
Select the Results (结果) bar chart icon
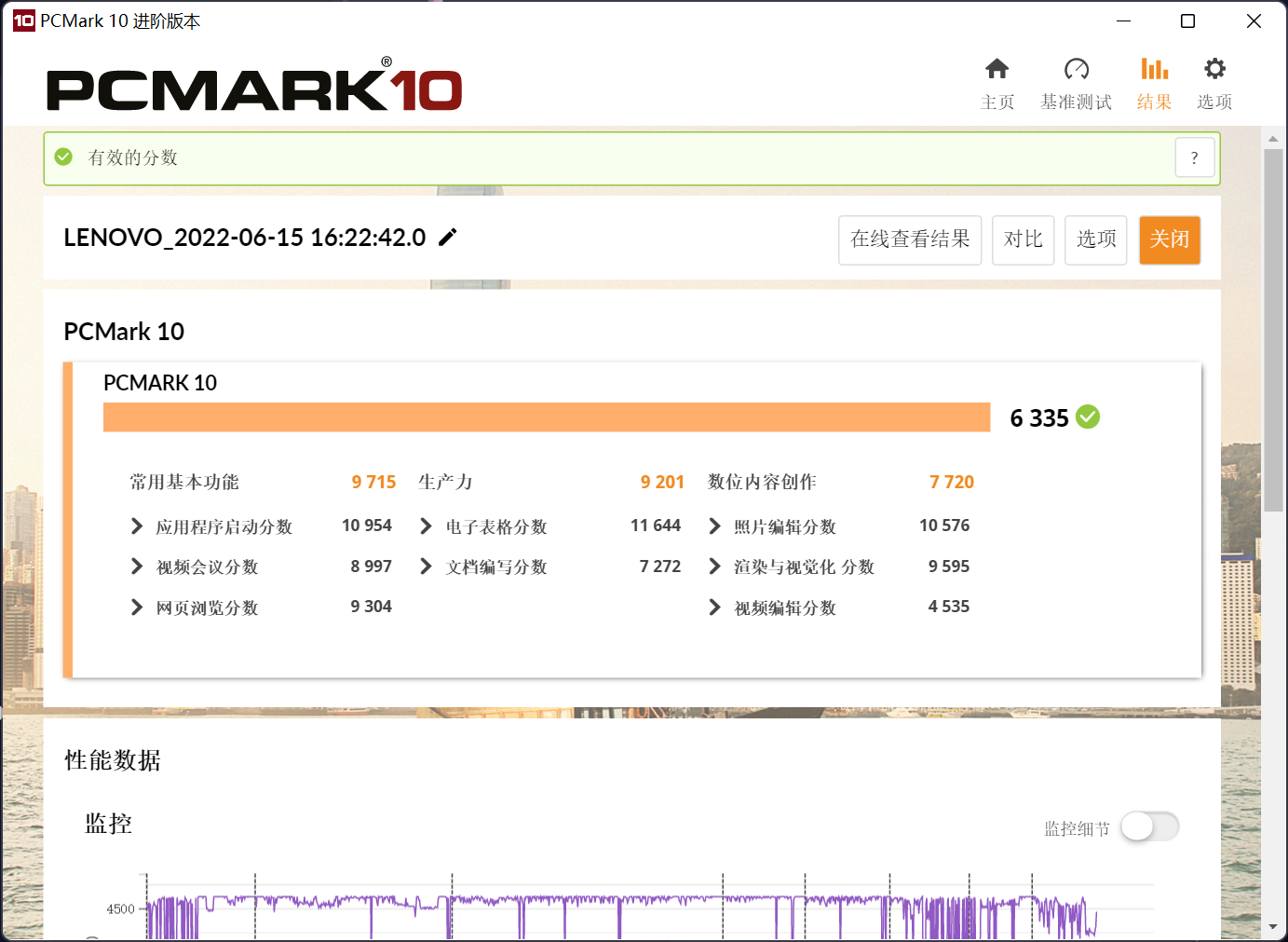(1154, 69)
